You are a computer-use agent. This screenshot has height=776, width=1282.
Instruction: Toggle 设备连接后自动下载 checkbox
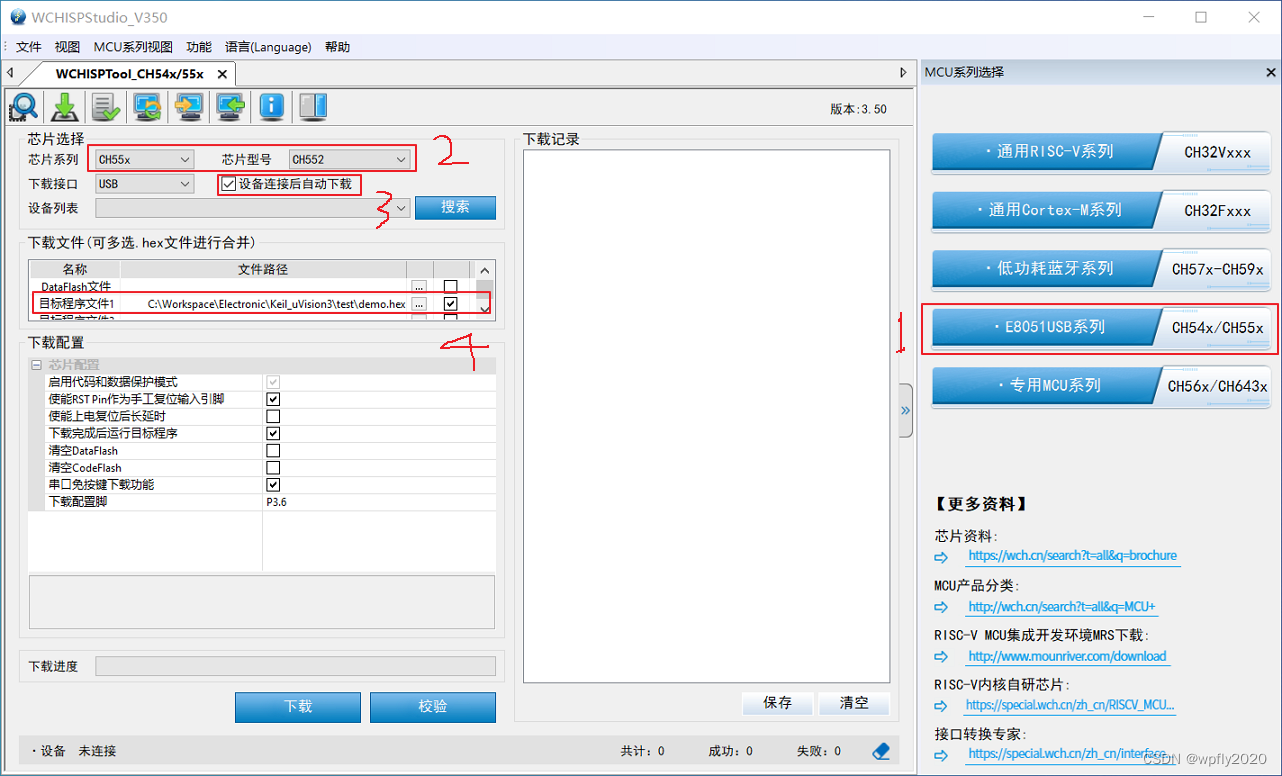click(229, 184)
